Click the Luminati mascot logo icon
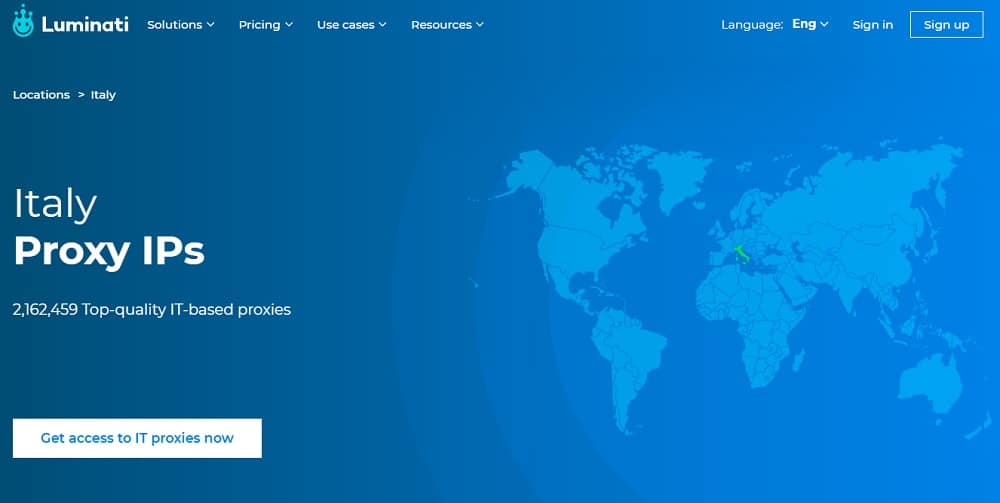The width and height of the screenshot is (1000, 503). click(23, 20)
